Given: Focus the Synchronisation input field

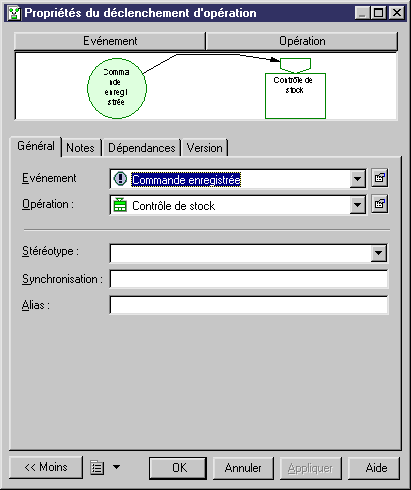Looking at the screenshot, I should tap(249, 279).
